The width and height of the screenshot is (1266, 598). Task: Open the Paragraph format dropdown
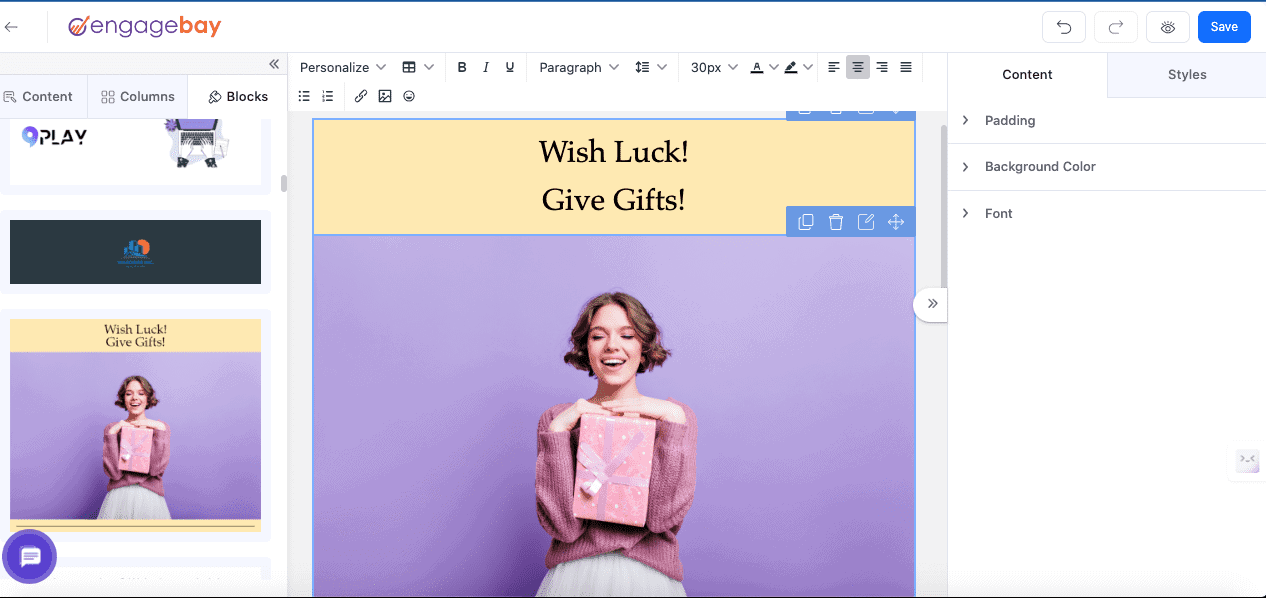click(579, 68)
